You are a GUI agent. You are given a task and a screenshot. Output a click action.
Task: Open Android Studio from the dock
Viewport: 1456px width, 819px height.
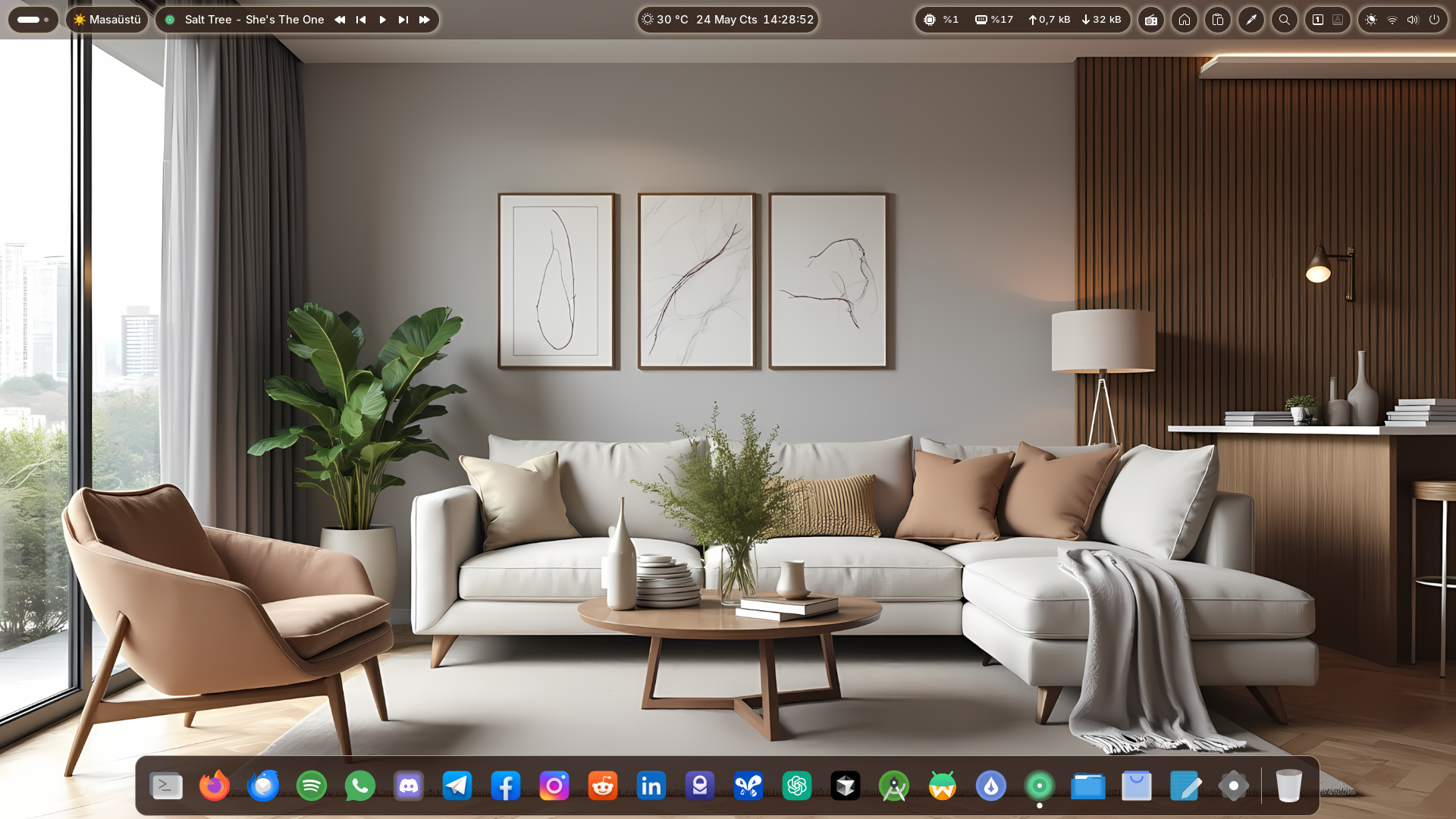(x=893, y=786)
